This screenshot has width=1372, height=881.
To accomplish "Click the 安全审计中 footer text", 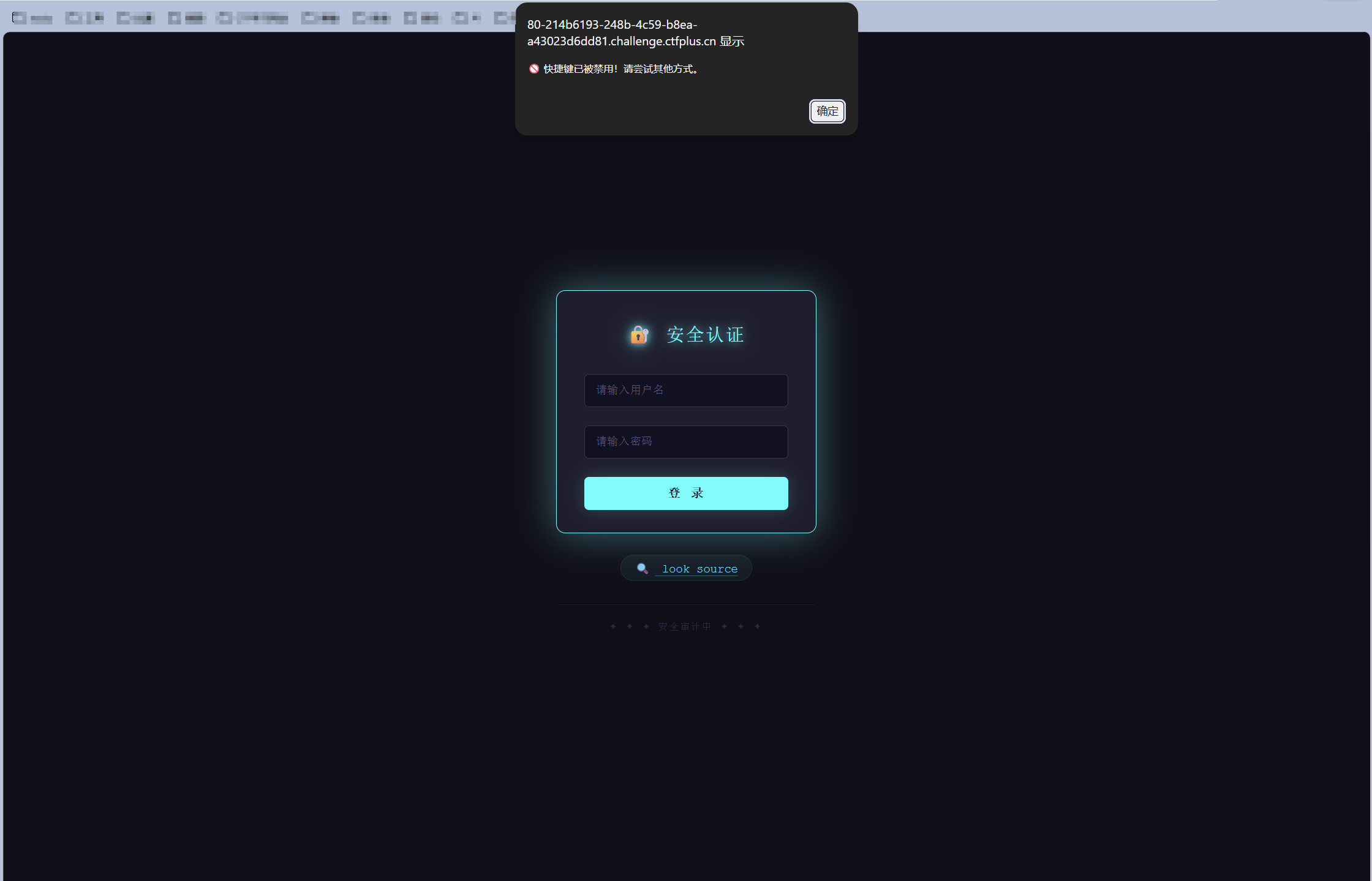I will click(x=685, y=626).
